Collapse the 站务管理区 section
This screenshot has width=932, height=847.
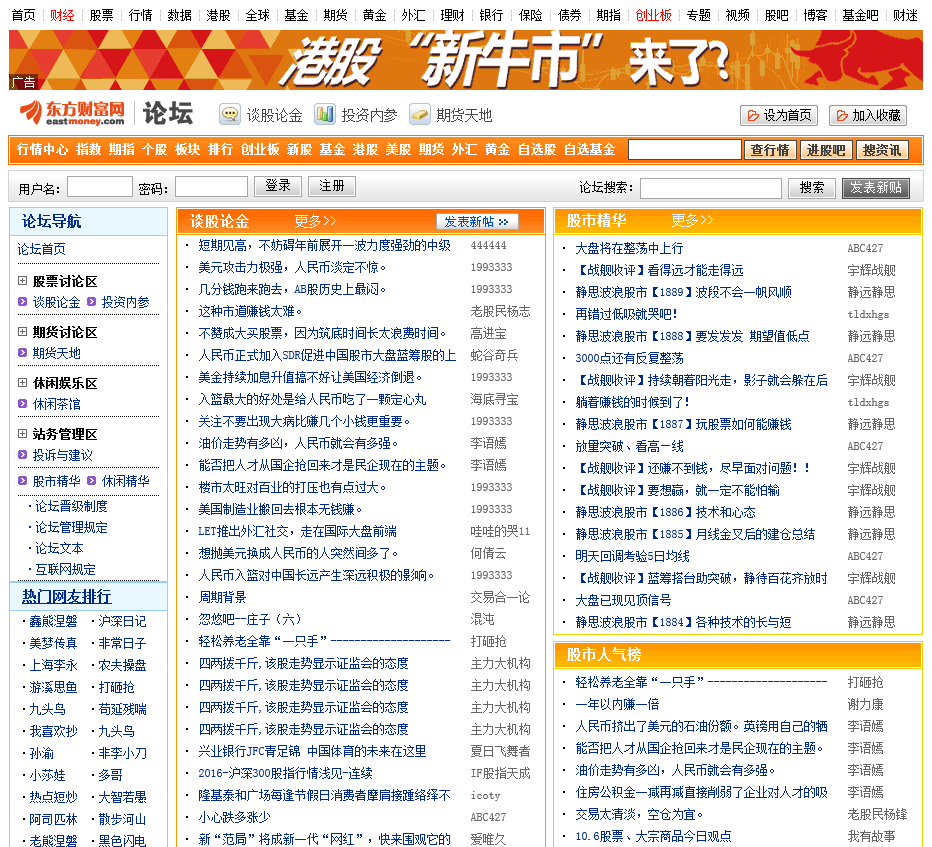pyautogui.click(x=23, y=433)
